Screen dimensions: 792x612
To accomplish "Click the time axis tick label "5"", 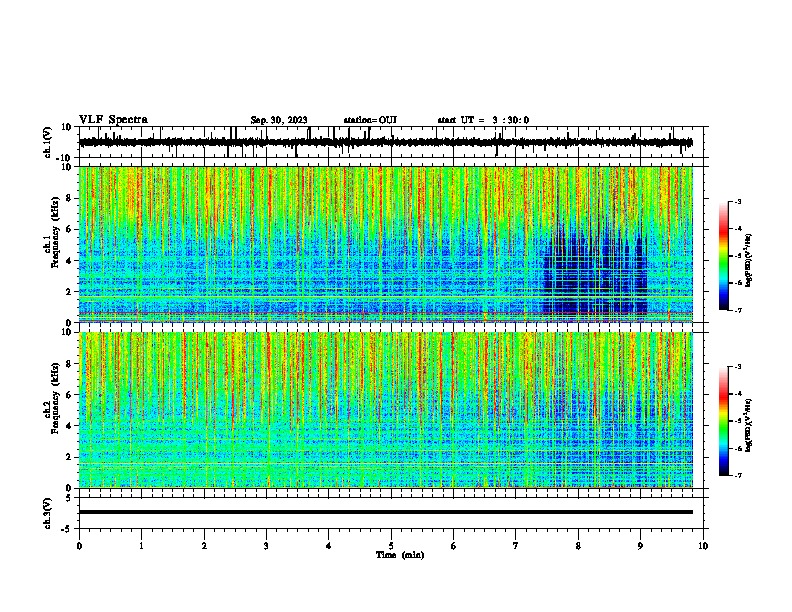I will [391, 546].
